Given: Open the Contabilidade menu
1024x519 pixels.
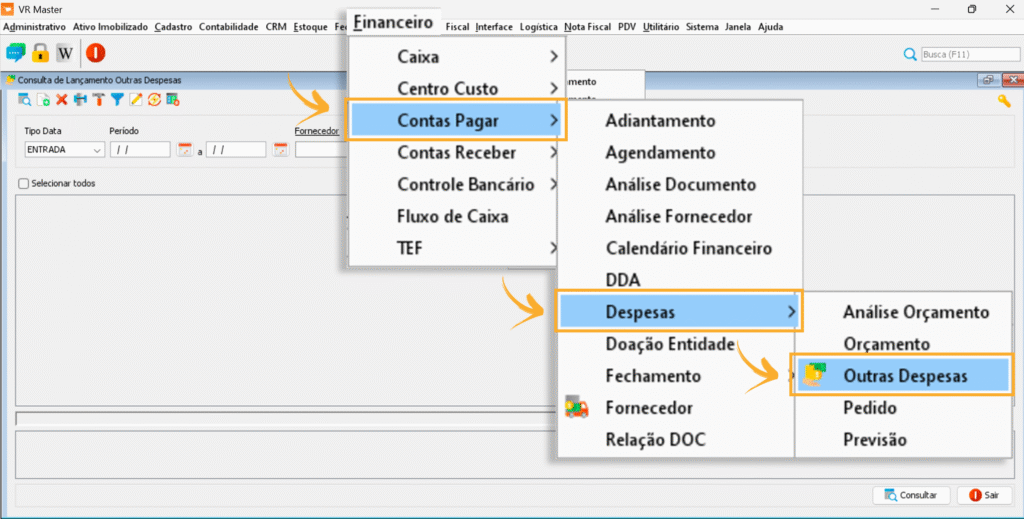Looking at the screenshot, I should [229, 27].
